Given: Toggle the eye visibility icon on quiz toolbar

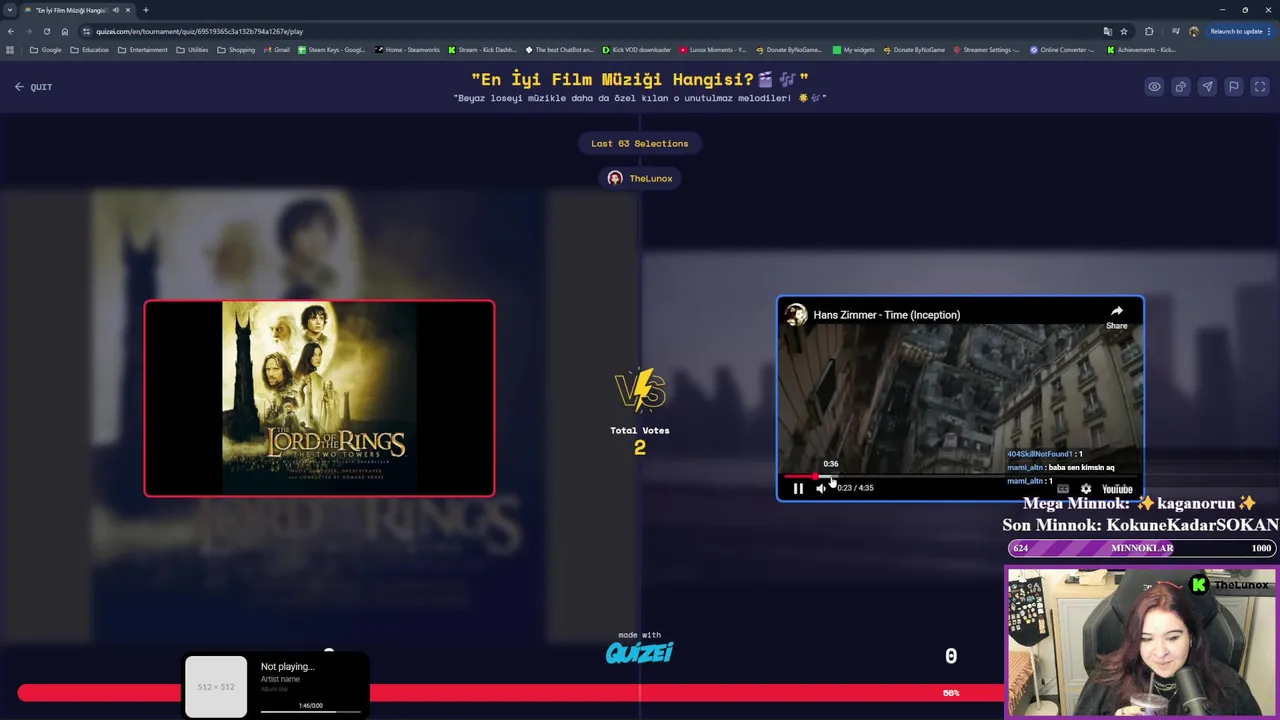Looking at the screenshot, I should 1154,87.
